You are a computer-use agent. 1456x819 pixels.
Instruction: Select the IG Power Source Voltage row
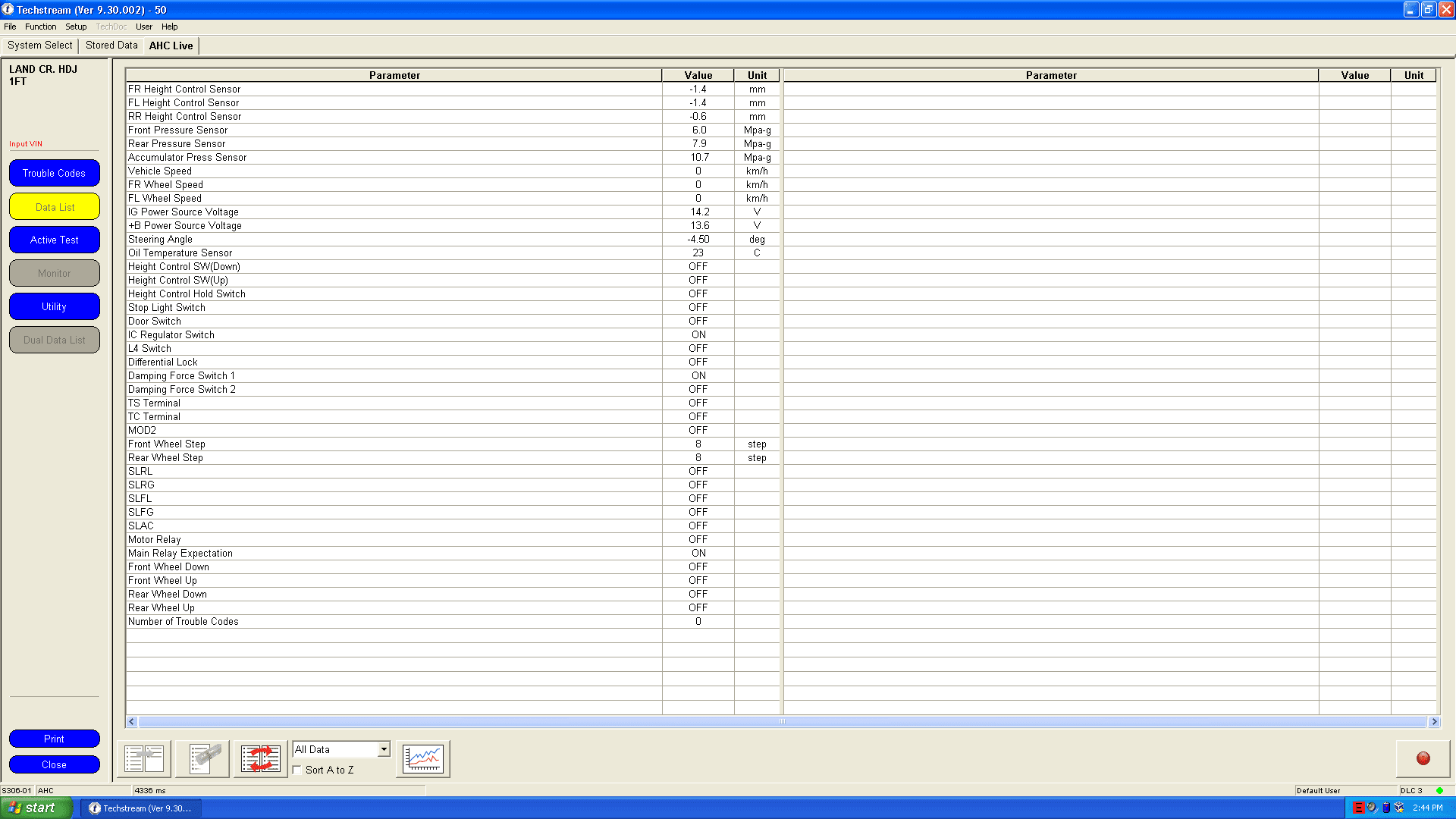(453, 212)
